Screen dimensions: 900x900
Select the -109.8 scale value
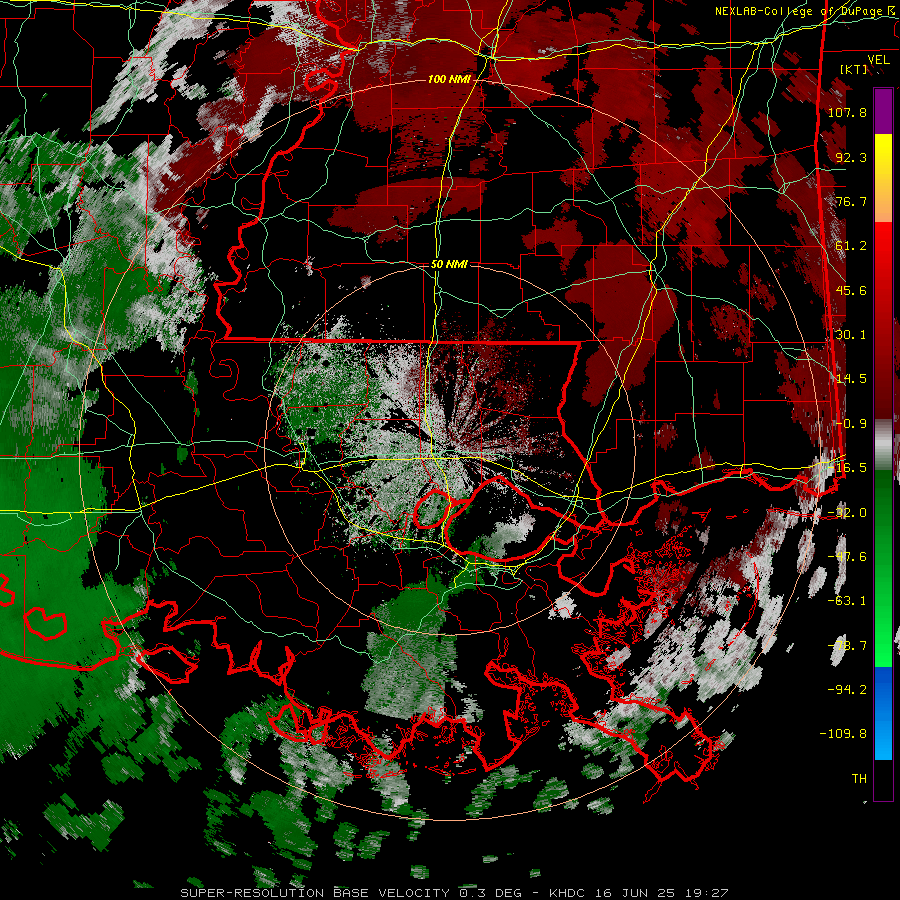coord(843,734)
